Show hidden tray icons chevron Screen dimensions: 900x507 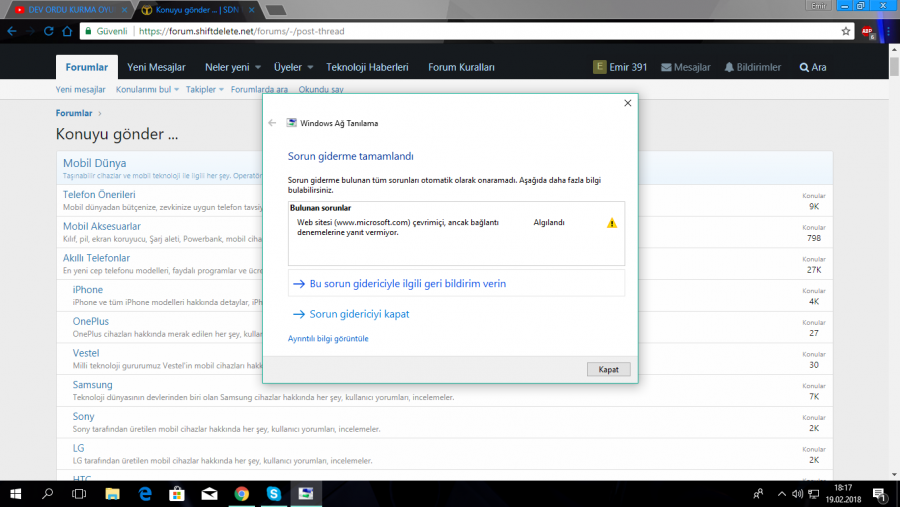(782, 494)
